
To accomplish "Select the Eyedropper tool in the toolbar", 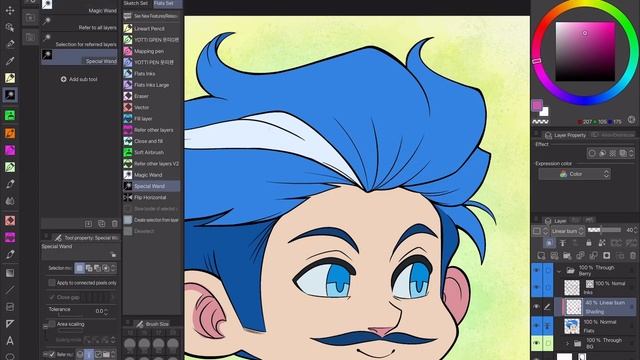I will coord(10,61).
